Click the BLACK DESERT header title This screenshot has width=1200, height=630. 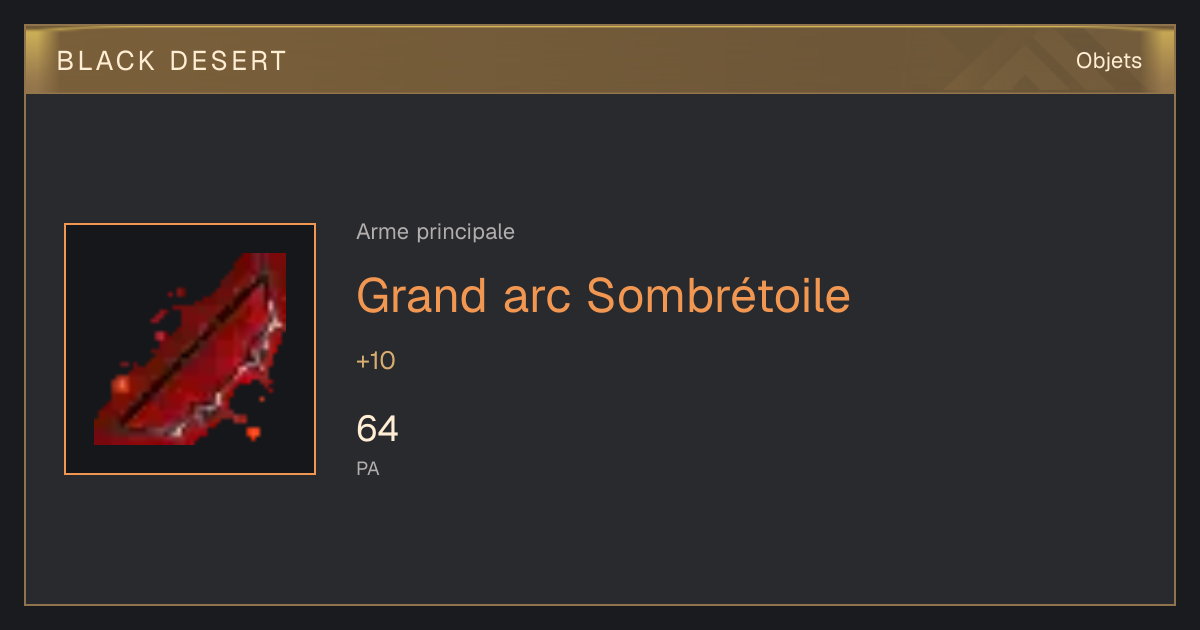point(172,61)
